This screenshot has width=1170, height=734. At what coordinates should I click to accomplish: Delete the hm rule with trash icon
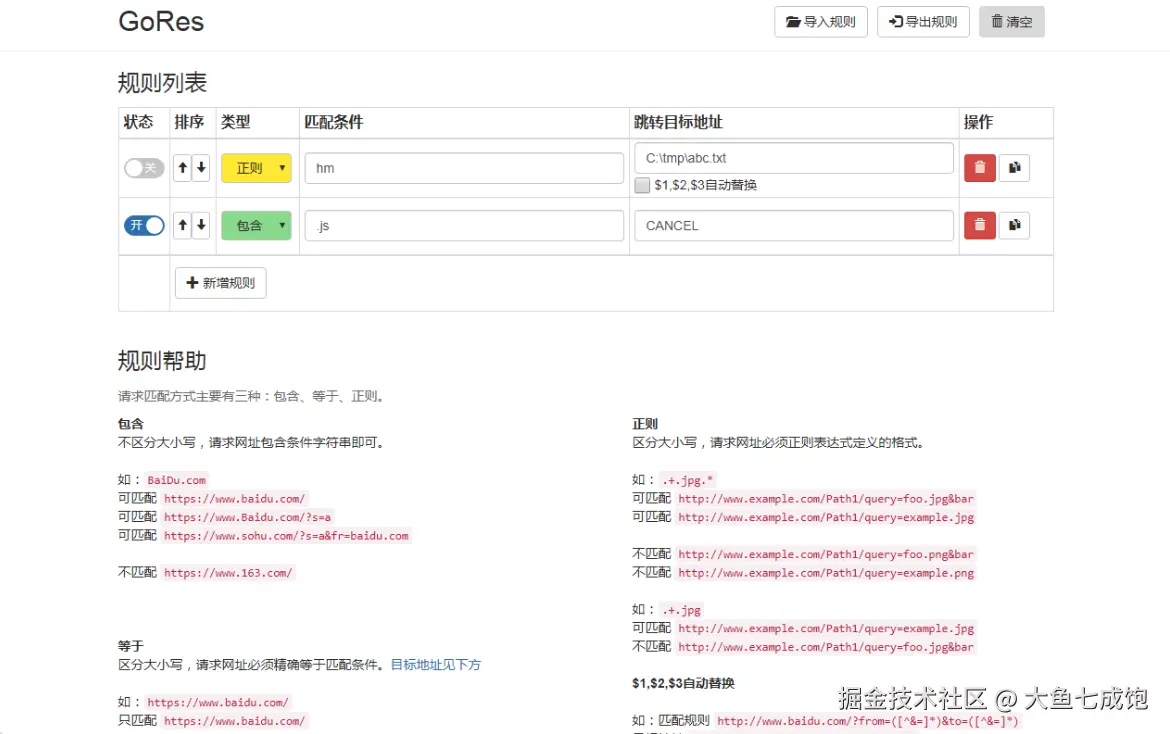point(980,168)
